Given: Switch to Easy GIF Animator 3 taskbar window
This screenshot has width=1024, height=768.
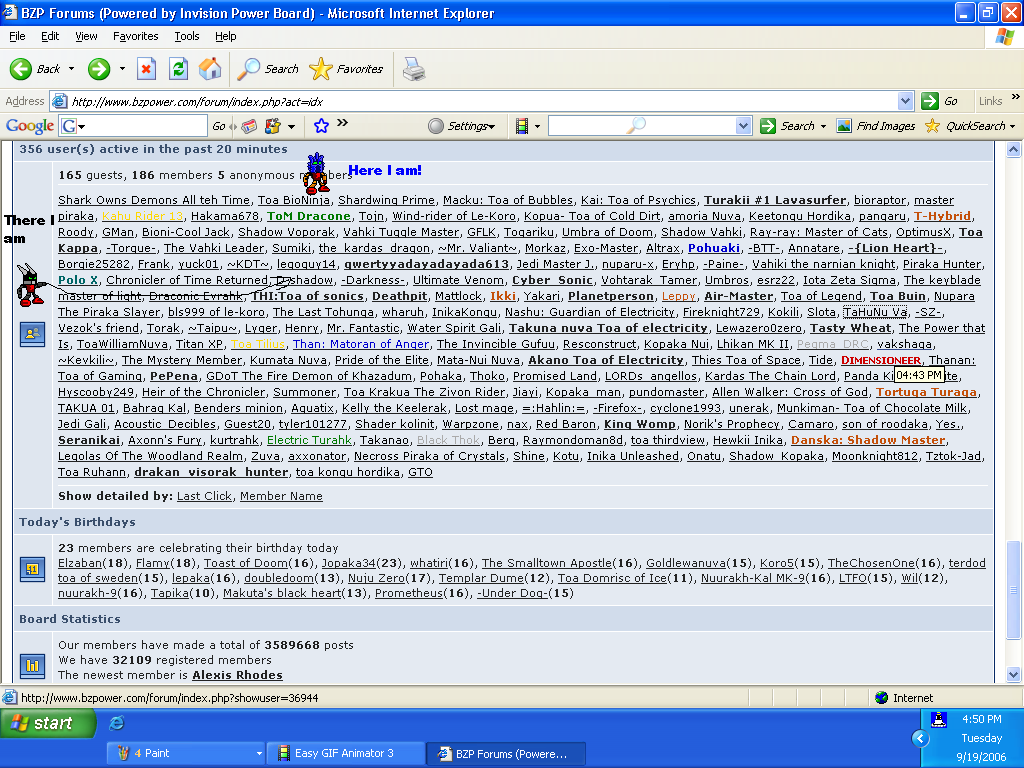Looking at the screenshot, I should pyautogui.click(x=346, y=753).
